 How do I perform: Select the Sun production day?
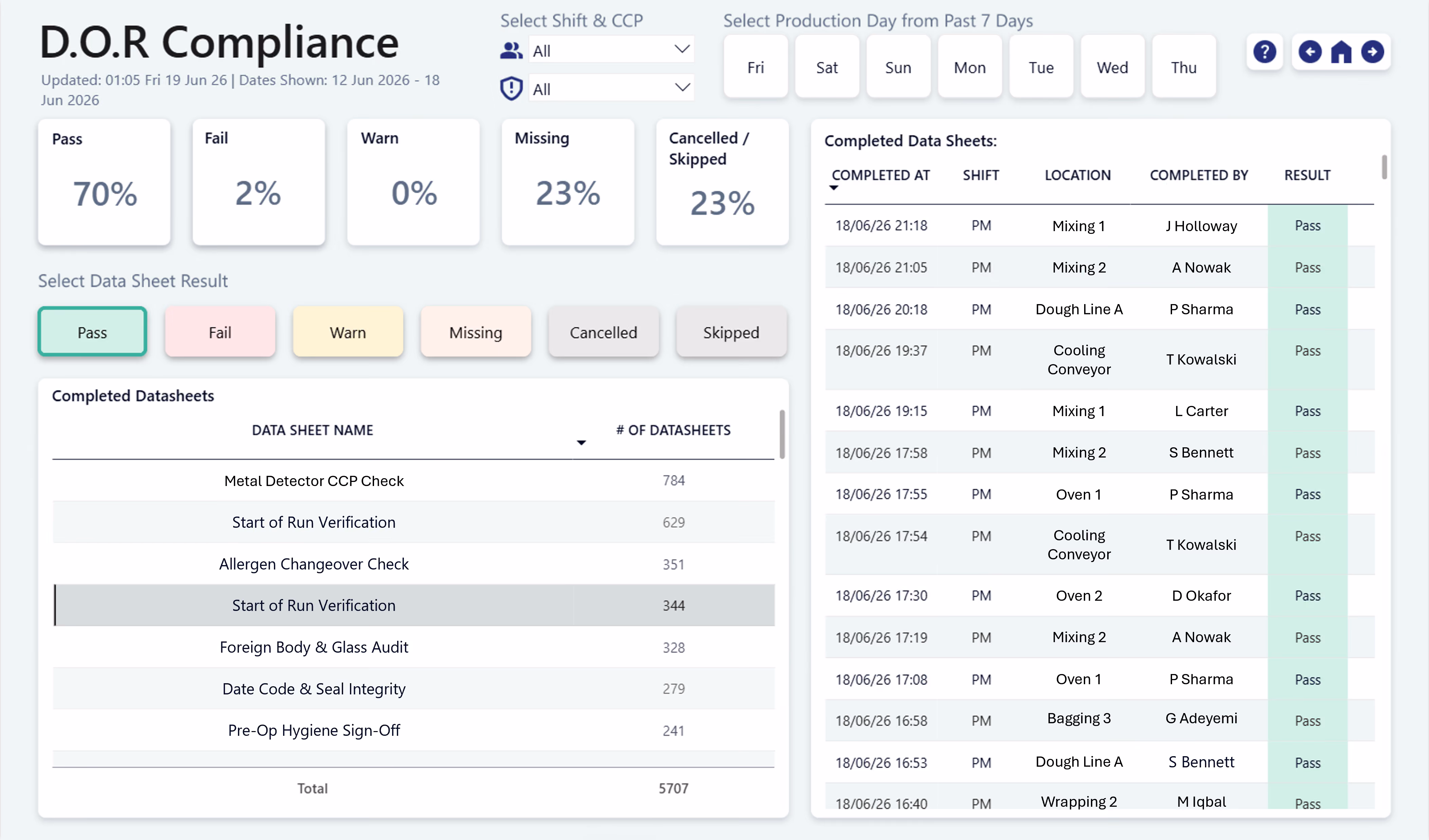pyautogui.click(x=898, y=67)
